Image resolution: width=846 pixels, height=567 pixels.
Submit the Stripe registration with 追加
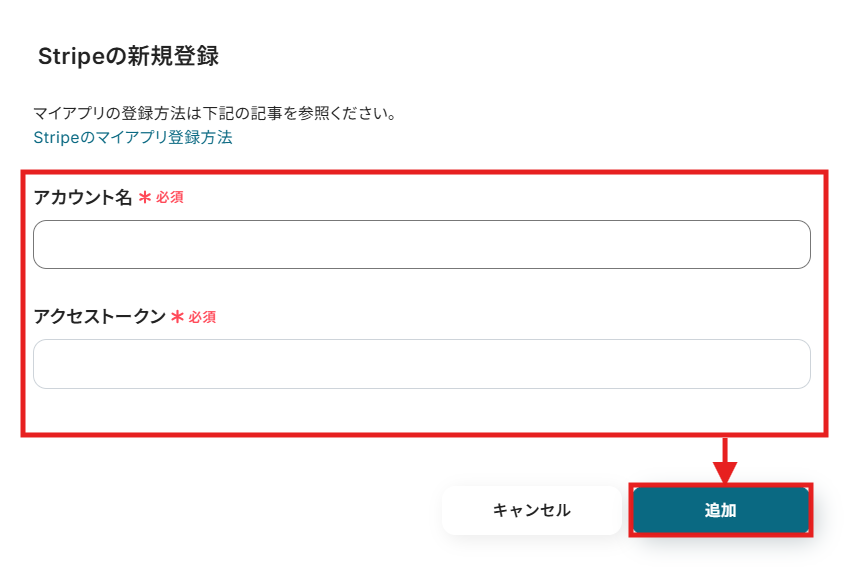(x=720, y=510)
